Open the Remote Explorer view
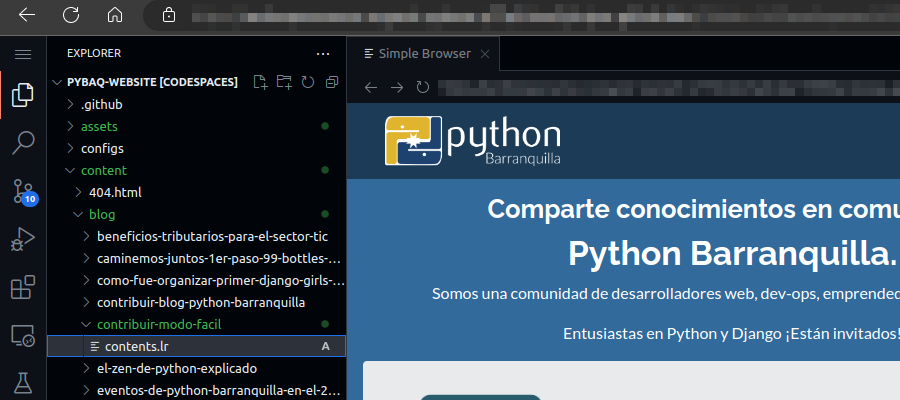Screen dimensions: 900x400 tap(23, 335)
